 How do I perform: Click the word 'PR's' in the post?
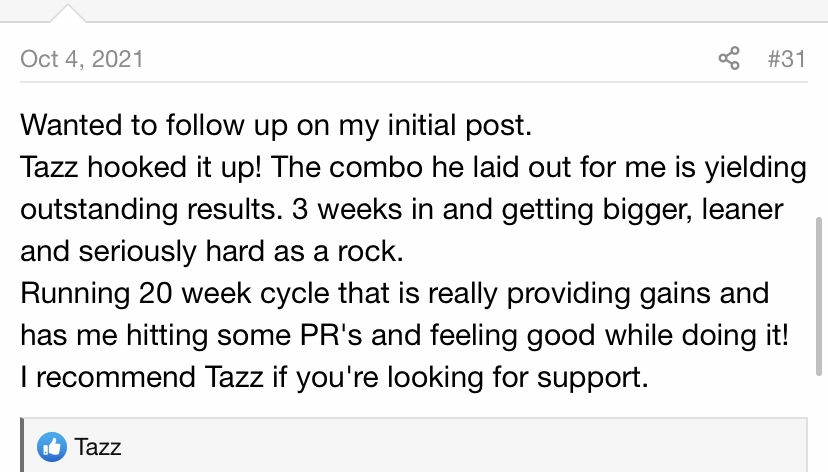[331, 335]
